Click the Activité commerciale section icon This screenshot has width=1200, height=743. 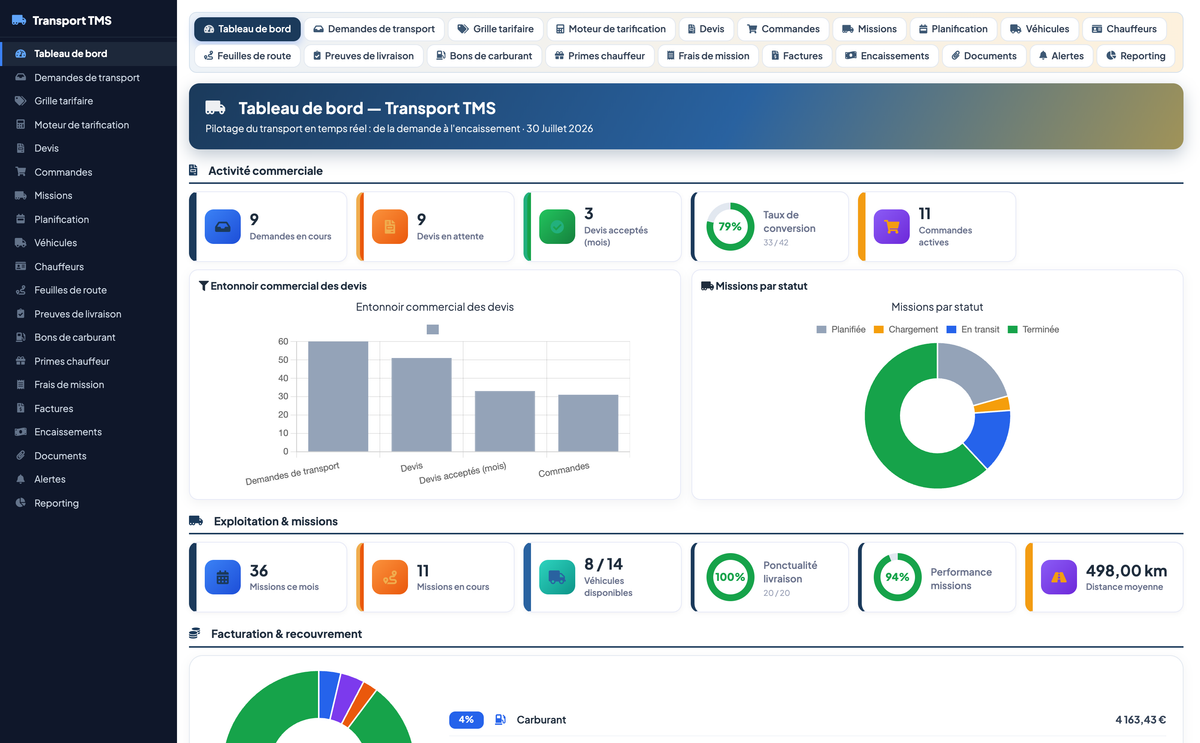194,171
